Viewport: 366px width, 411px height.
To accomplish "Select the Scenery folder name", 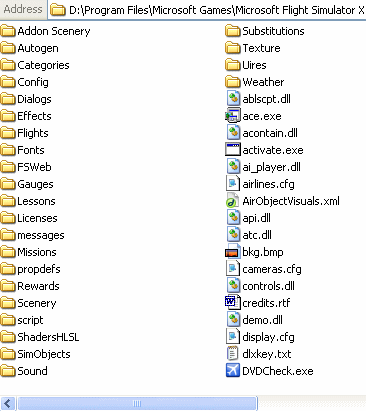I will click(37, 303).
